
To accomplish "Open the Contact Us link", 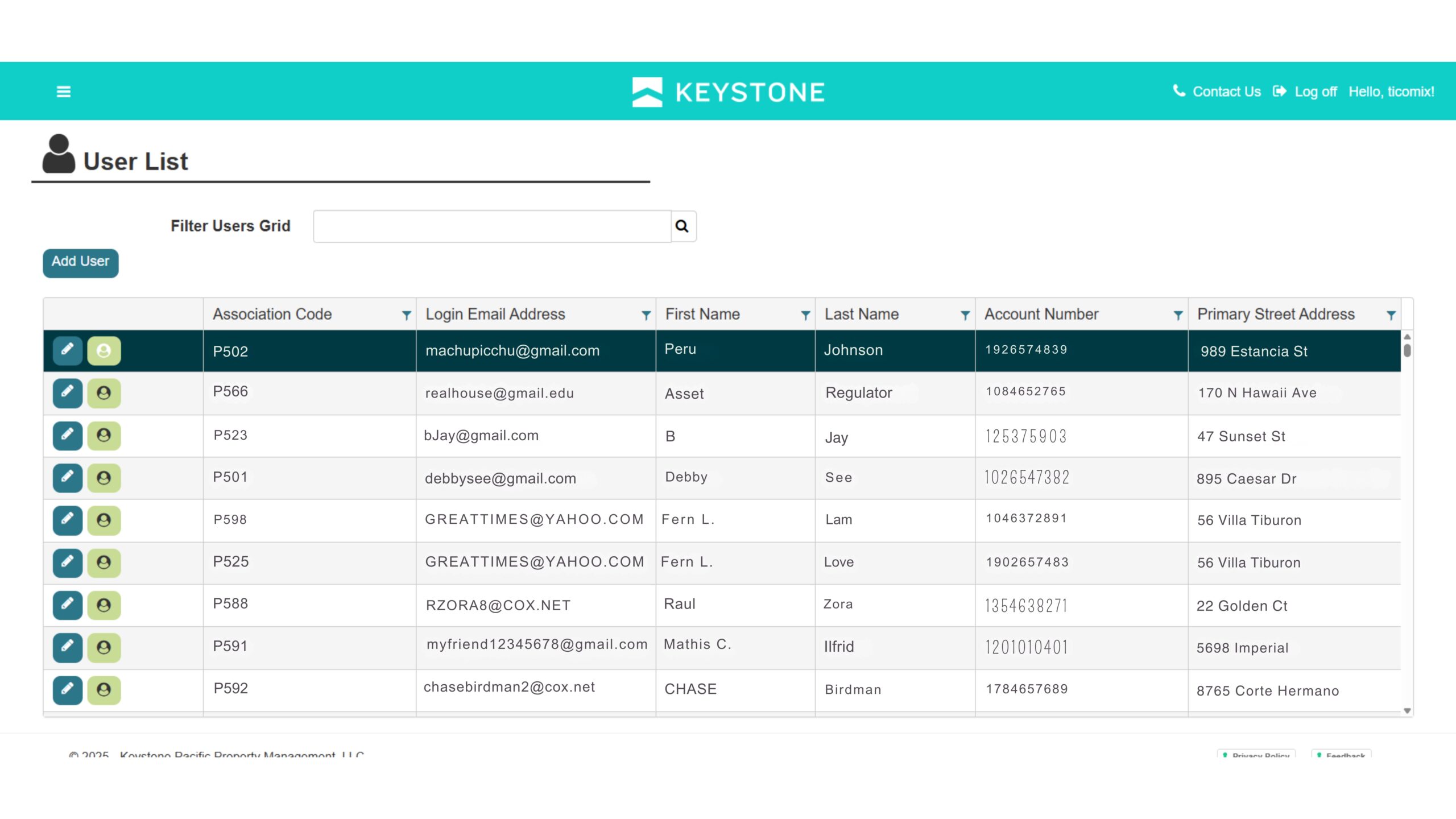I will (x=1226, y=92).
